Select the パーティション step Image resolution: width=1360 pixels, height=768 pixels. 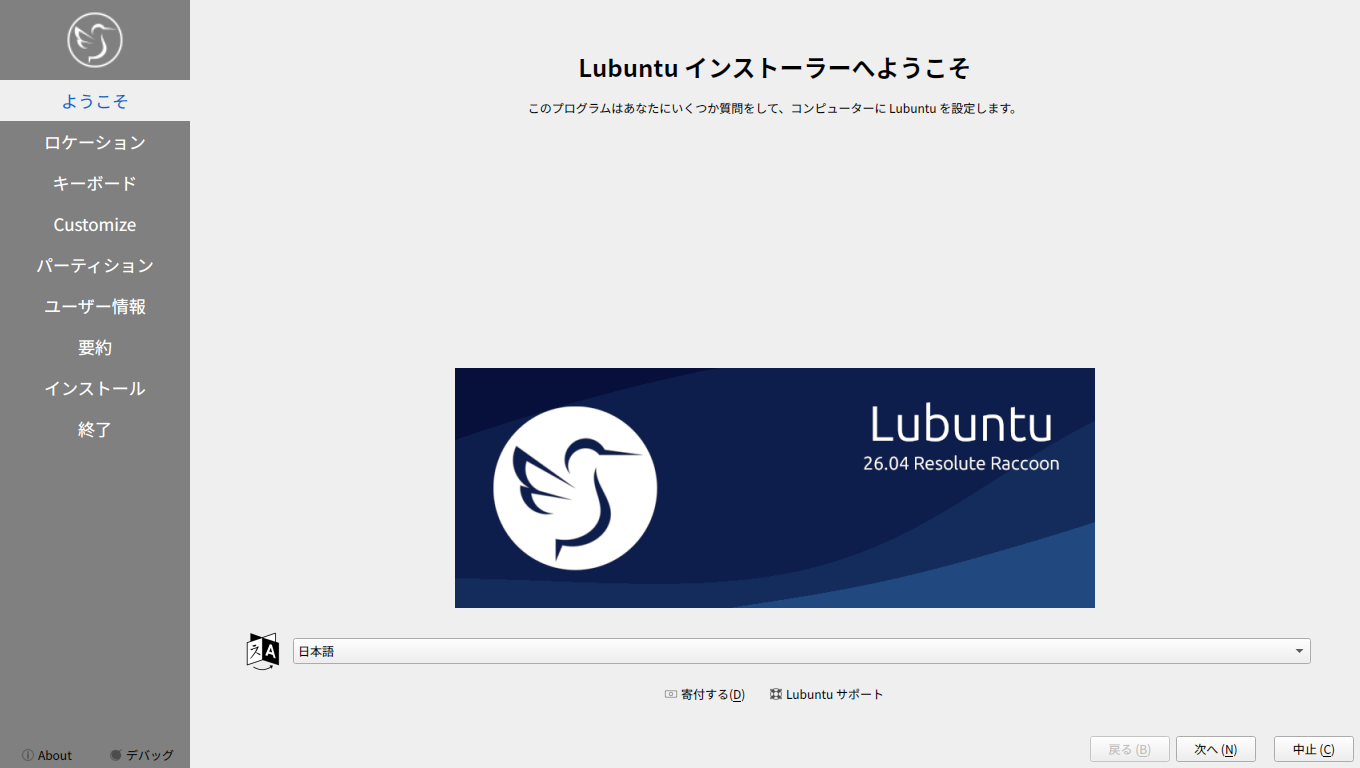(x=95, y=265)
